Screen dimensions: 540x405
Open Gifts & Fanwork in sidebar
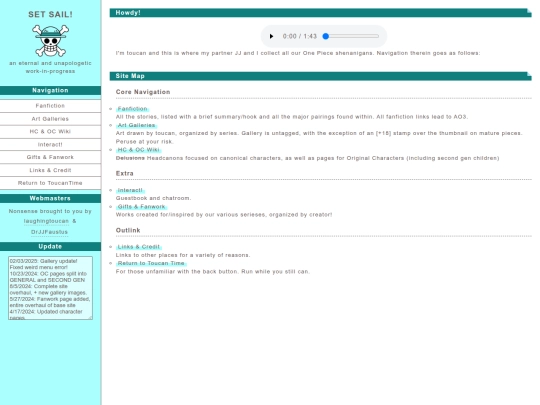(50, 157)
